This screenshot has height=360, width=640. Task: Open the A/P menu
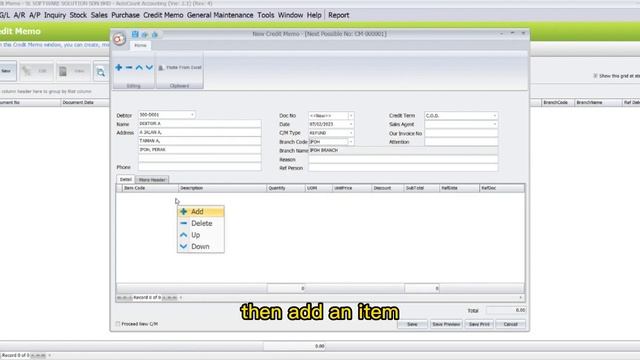point(35,15)
